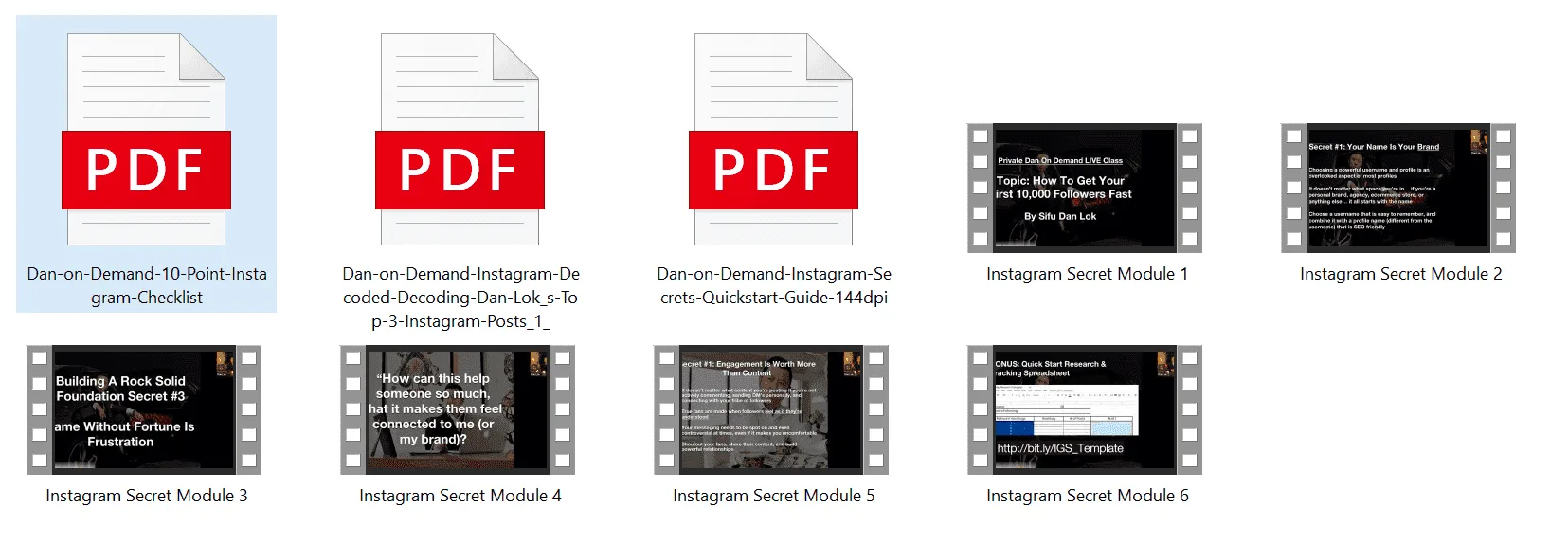Image resolution: width=1568 pixels, height=544 pixels.
Task: Select the Instagram Secret Module 3 video thumbnail
Action: [x=144, y=410]
